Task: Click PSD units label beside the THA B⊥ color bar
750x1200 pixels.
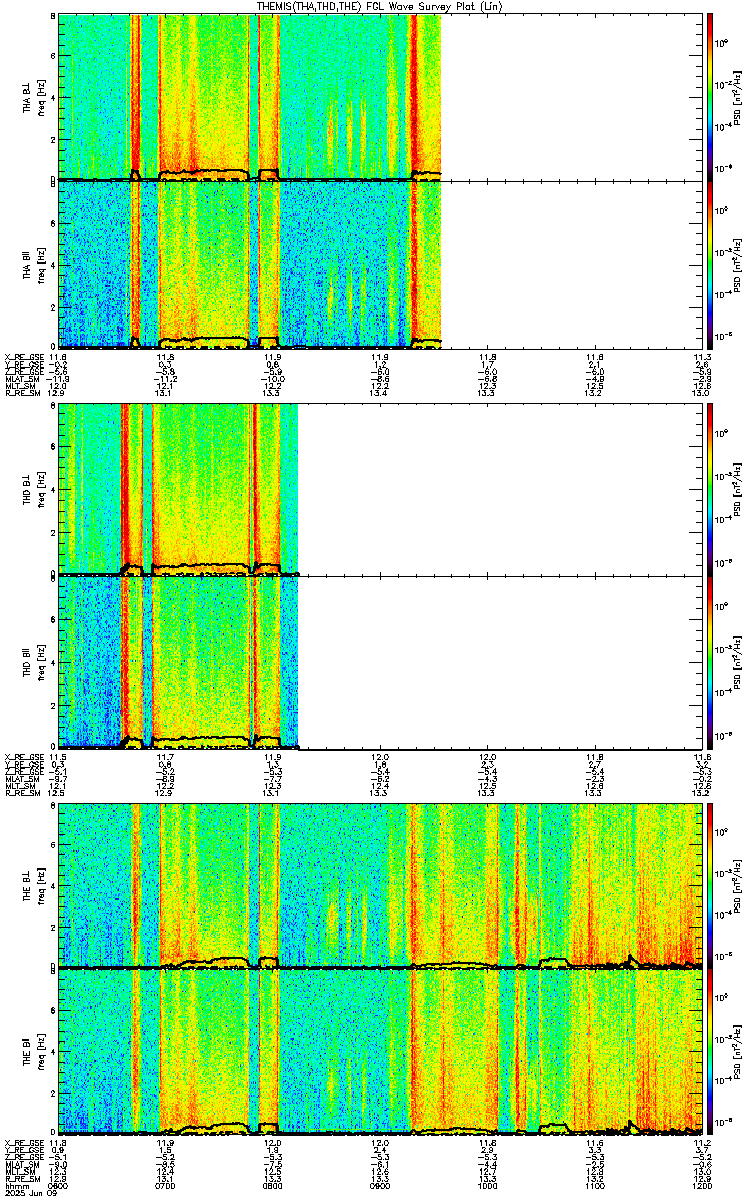Action: tap(738, 97)
